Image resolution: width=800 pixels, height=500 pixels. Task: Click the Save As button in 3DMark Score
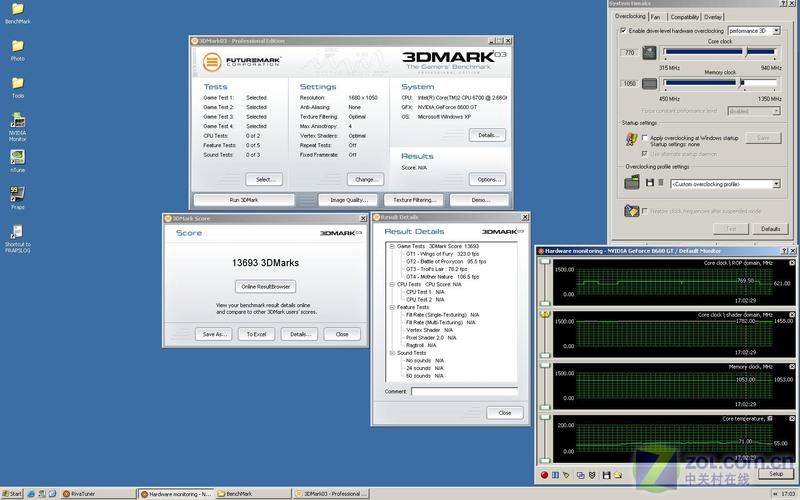(214, 334)
